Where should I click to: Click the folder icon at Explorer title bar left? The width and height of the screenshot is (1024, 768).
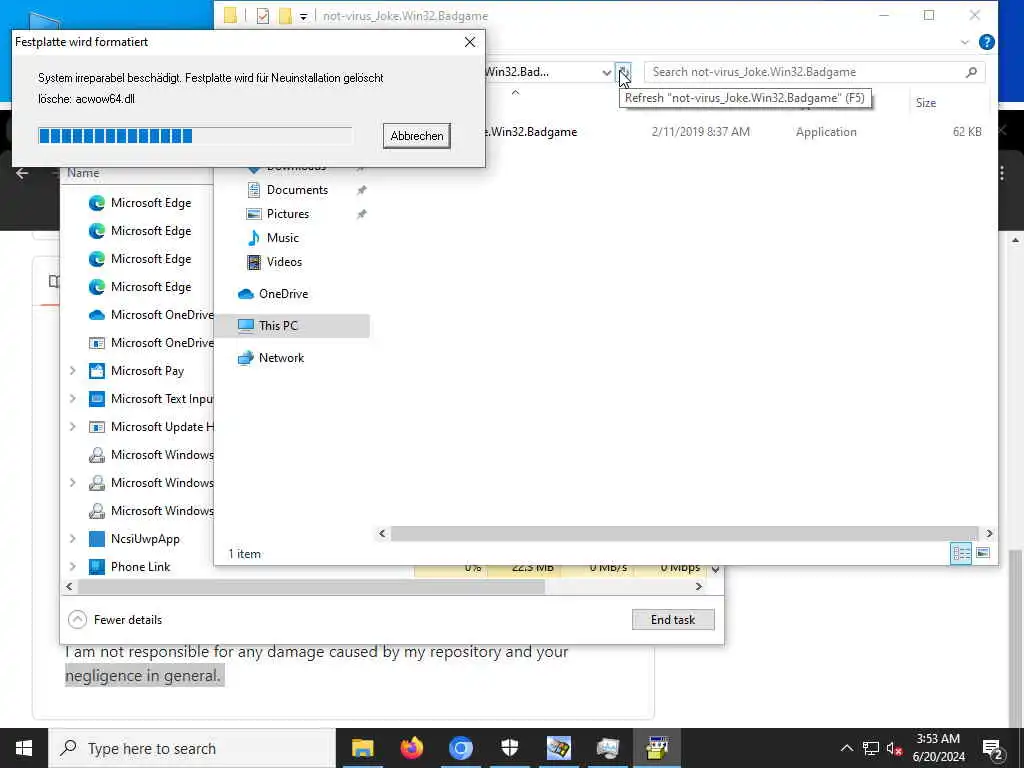coord(231,16)
